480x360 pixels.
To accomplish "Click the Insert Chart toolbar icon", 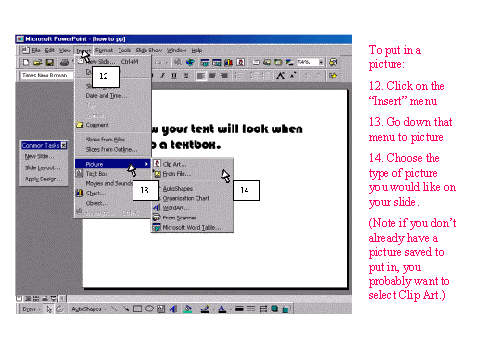I will (228, 62).
